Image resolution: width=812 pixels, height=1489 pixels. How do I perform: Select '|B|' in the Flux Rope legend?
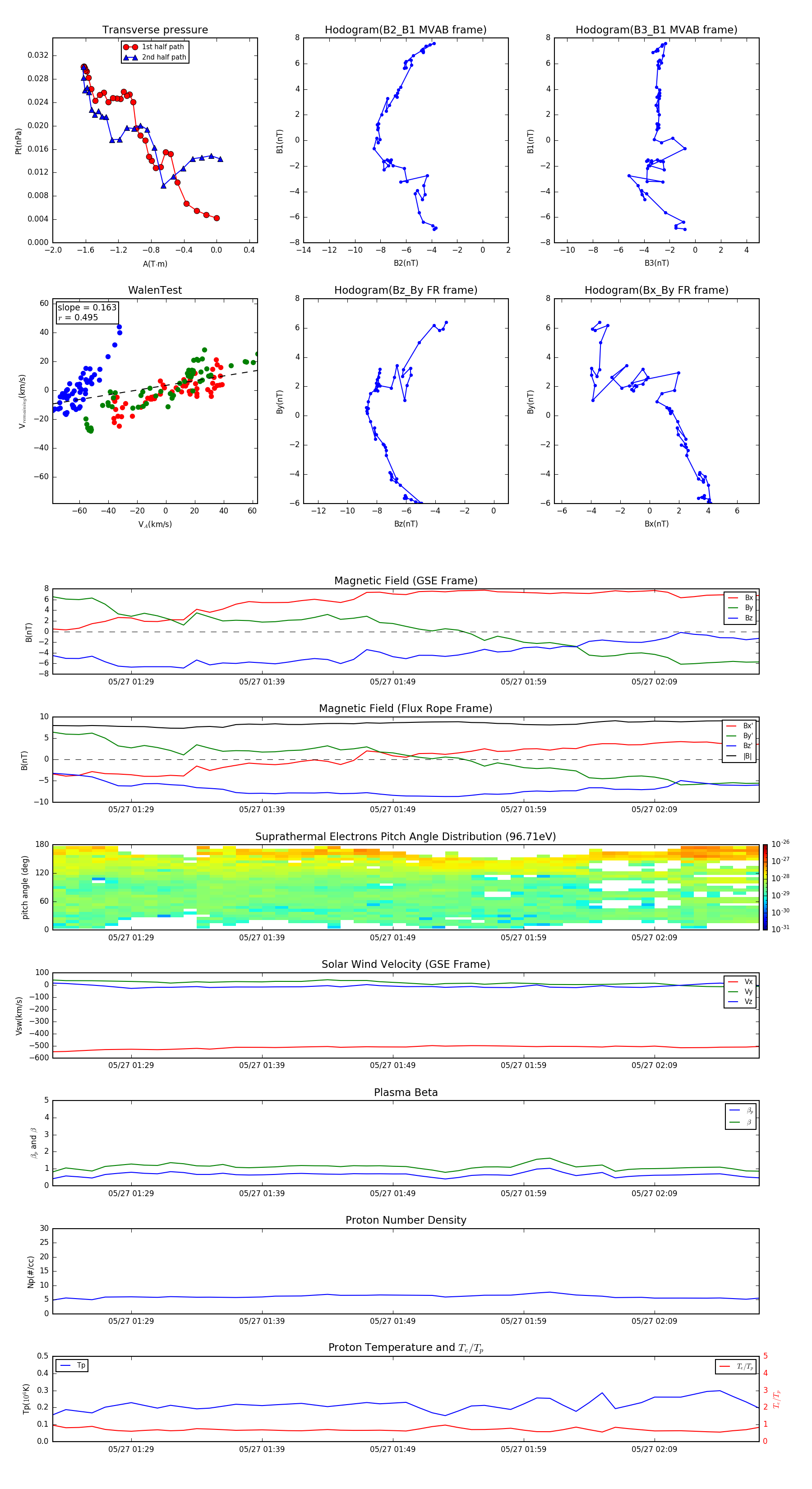pyautogui.click(x=740, y=756)
